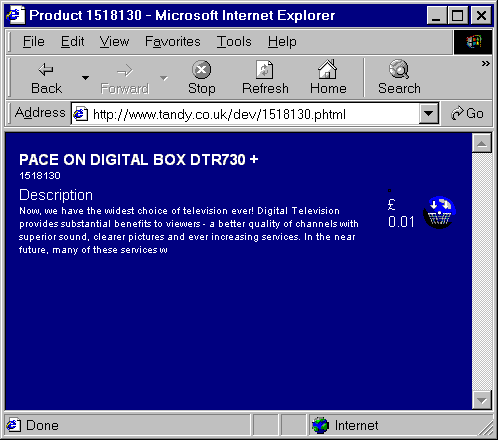
Task: Open the View menu
Action: coord(114,42)
